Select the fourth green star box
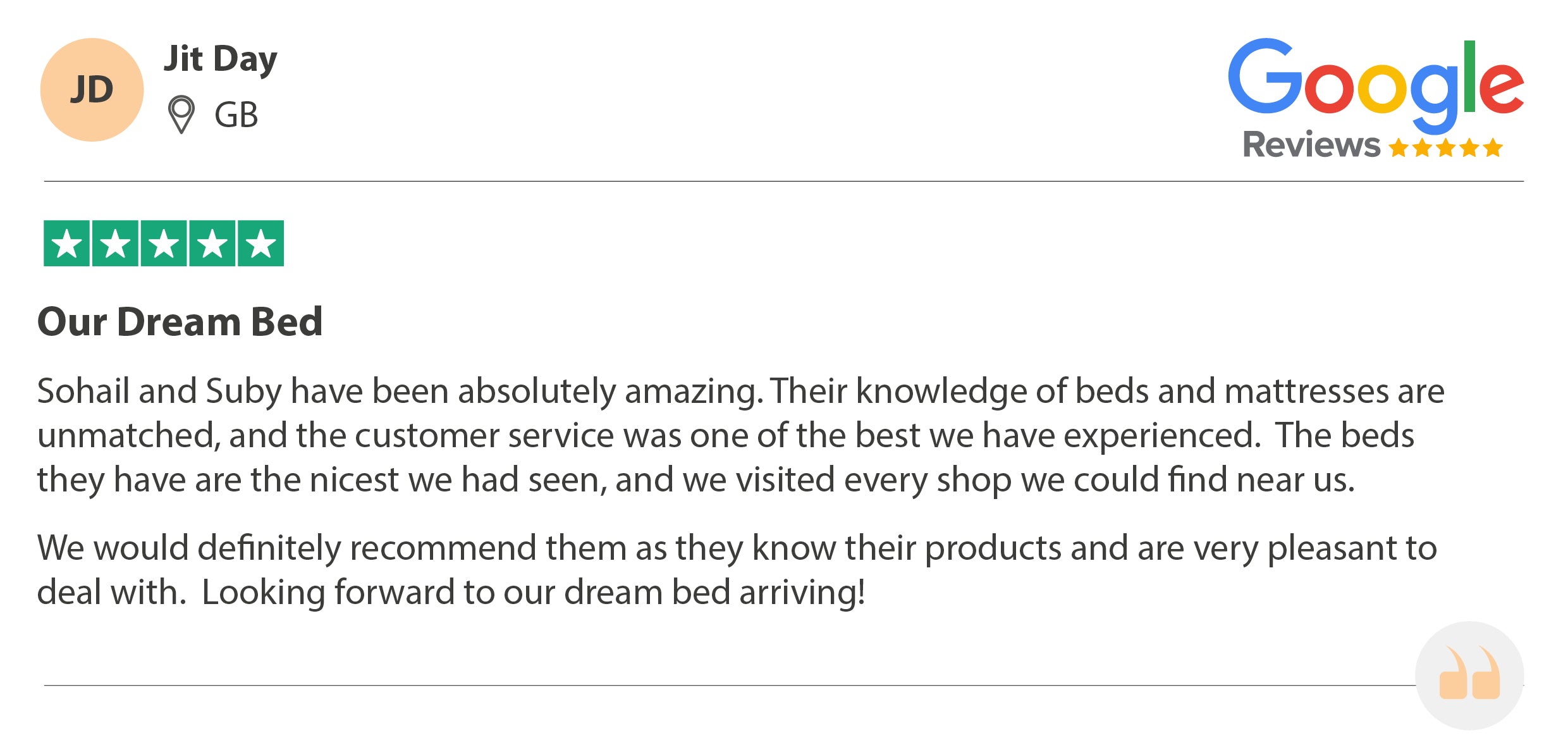Screen dimensions: 1568x747 coord(212,244)
